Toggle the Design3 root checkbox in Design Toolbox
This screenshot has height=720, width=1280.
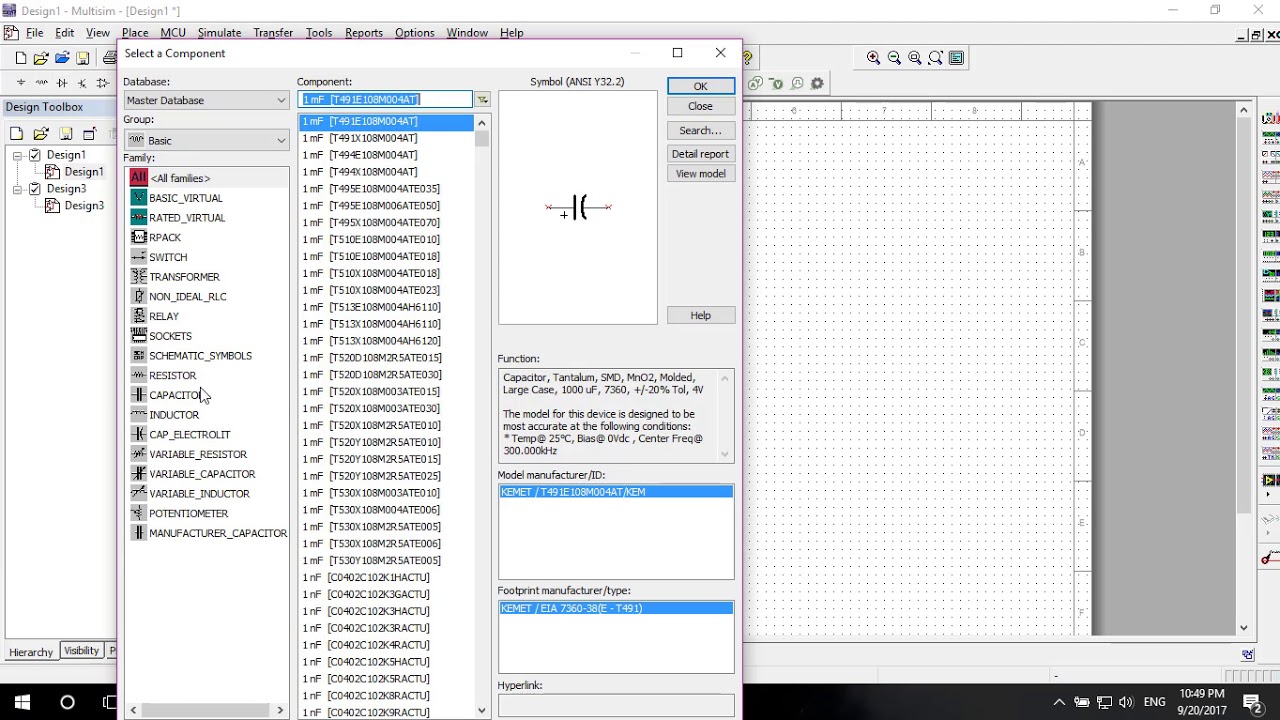click(35, 188)
